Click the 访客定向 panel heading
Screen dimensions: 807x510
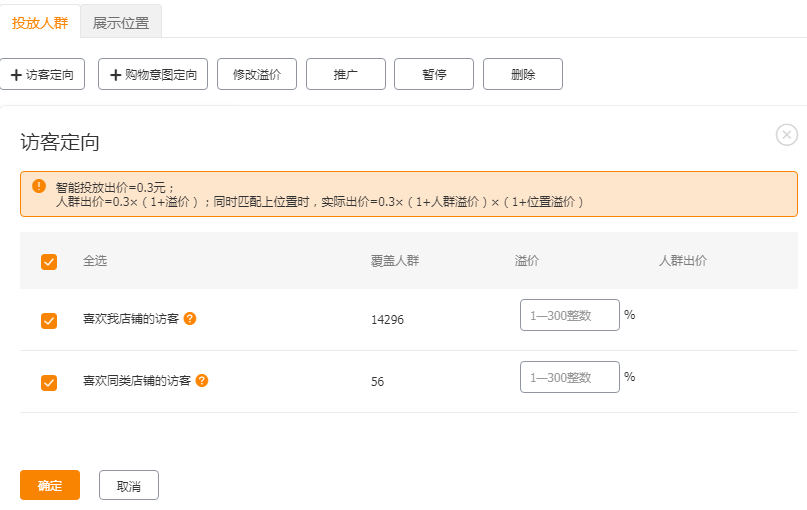[x=60, y=142]
